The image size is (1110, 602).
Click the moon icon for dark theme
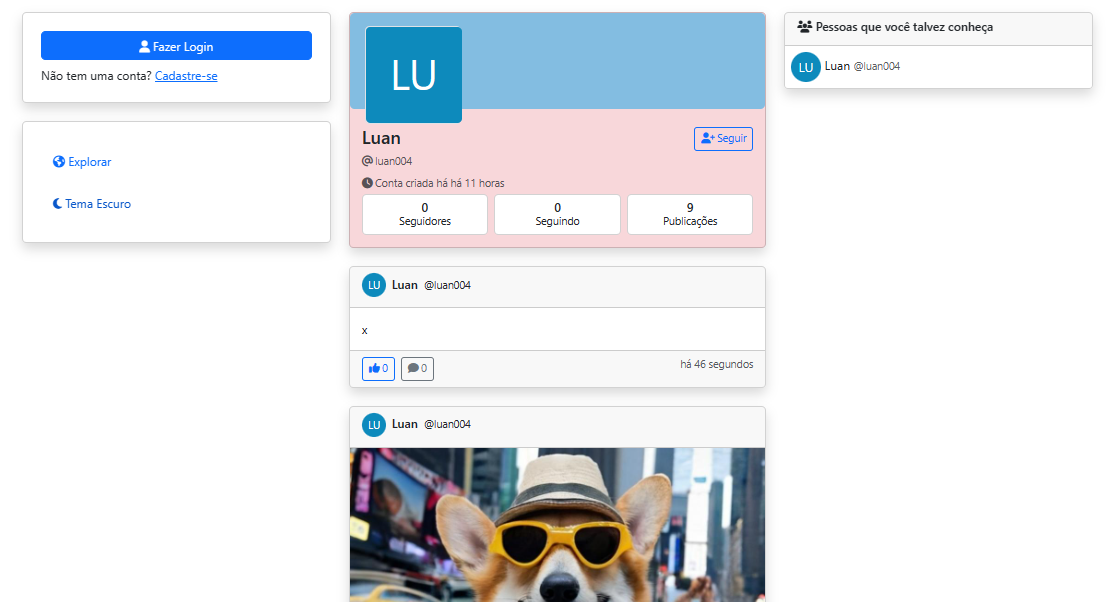pos(58,204)
